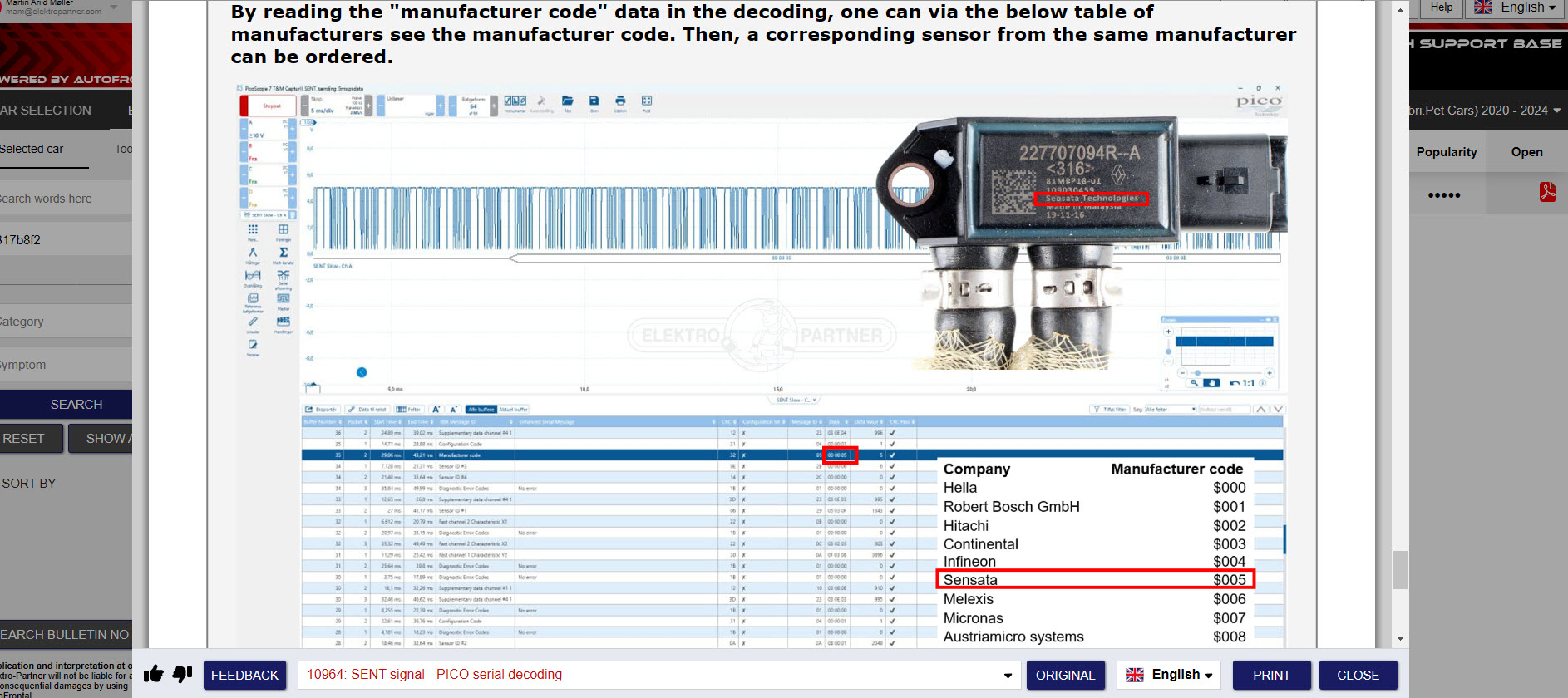Click the ORIGINAL button
The height and width of the screenshot is (698, 1568).
pos(1065,676)
